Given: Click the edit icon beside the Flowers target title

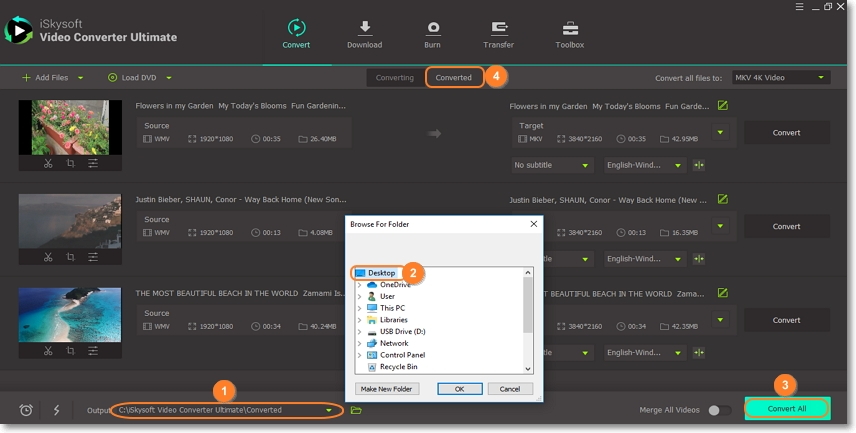Looking at the screenshot, I should click(723, 105).
